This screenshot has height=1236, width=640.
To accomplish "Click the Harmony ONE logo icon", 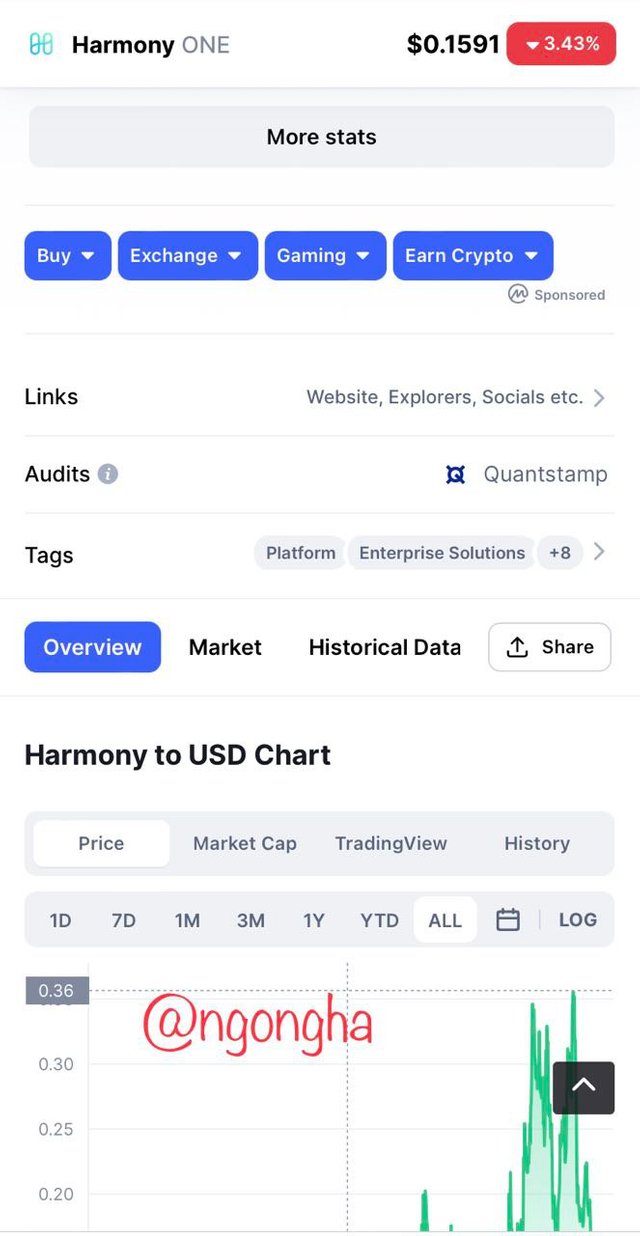I will (41, 44).
